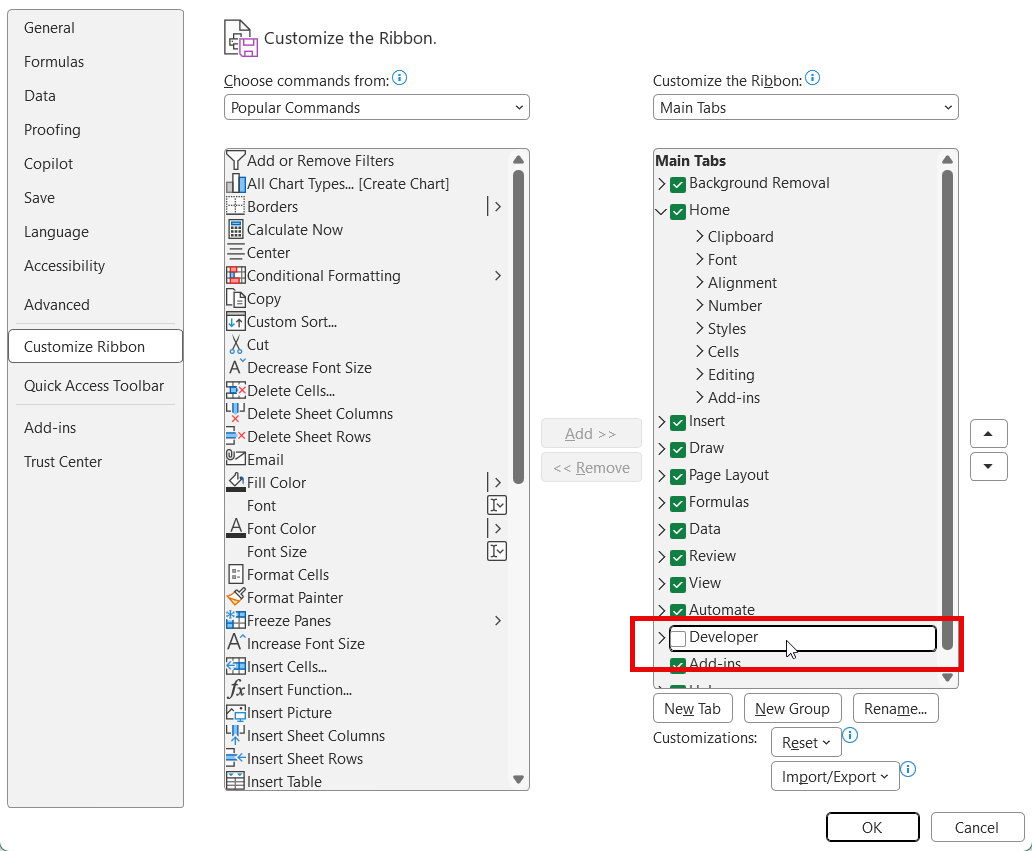The width and height of the screenshot is (1032, 851).
Task: Click the Insert Sheet Rows icon
Action: coord(236,758)
